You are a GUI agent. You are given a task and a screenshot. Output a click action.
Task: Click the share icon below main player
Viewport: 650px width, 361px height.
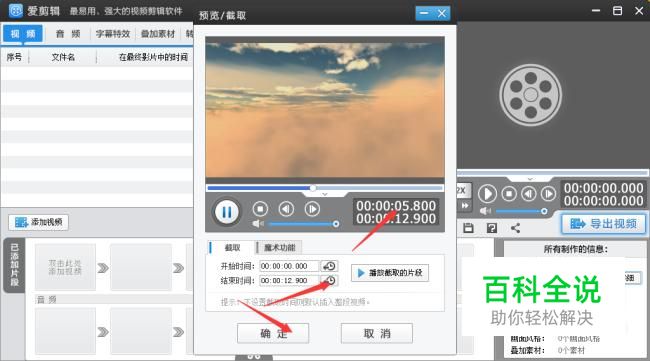(x=515, y=228)
